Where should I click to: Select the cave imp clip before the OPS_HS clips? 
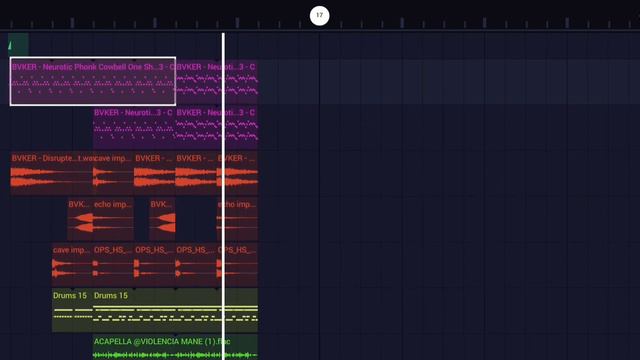(x=72, y=264)
